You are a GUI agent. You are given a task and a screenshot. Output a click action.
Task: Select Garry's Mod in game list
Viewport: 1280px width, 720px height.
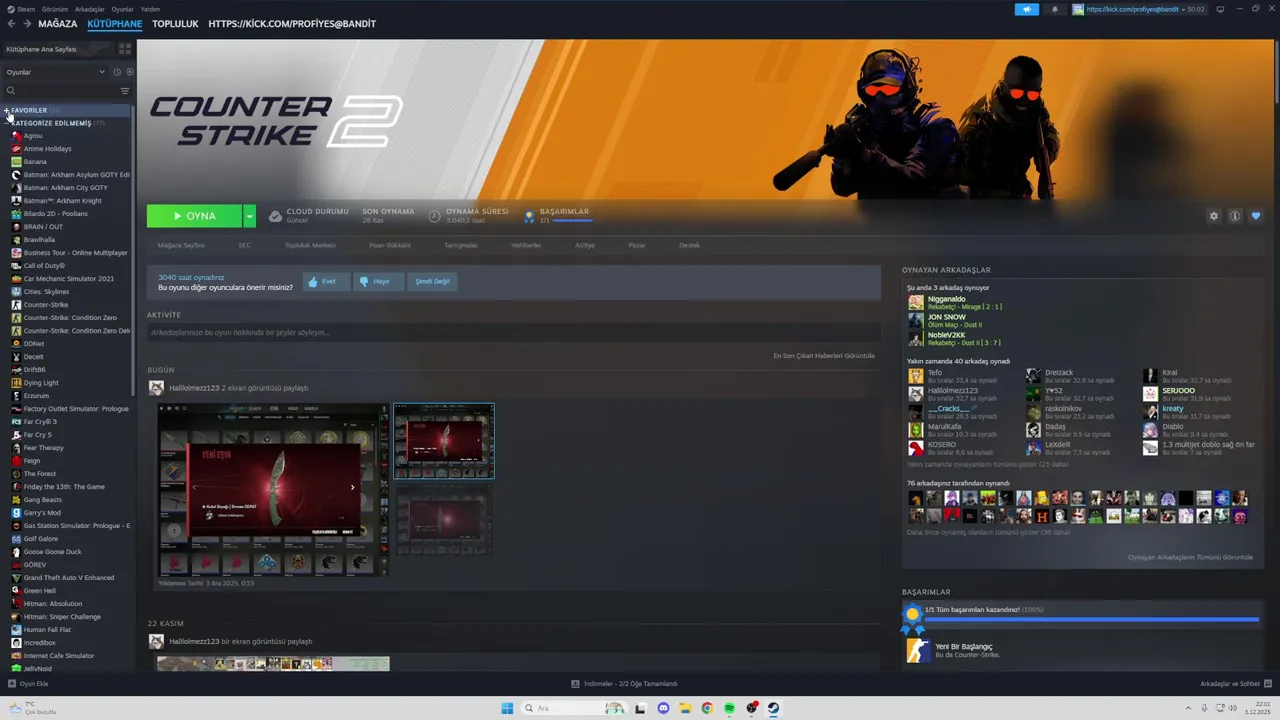pos(42,513)
